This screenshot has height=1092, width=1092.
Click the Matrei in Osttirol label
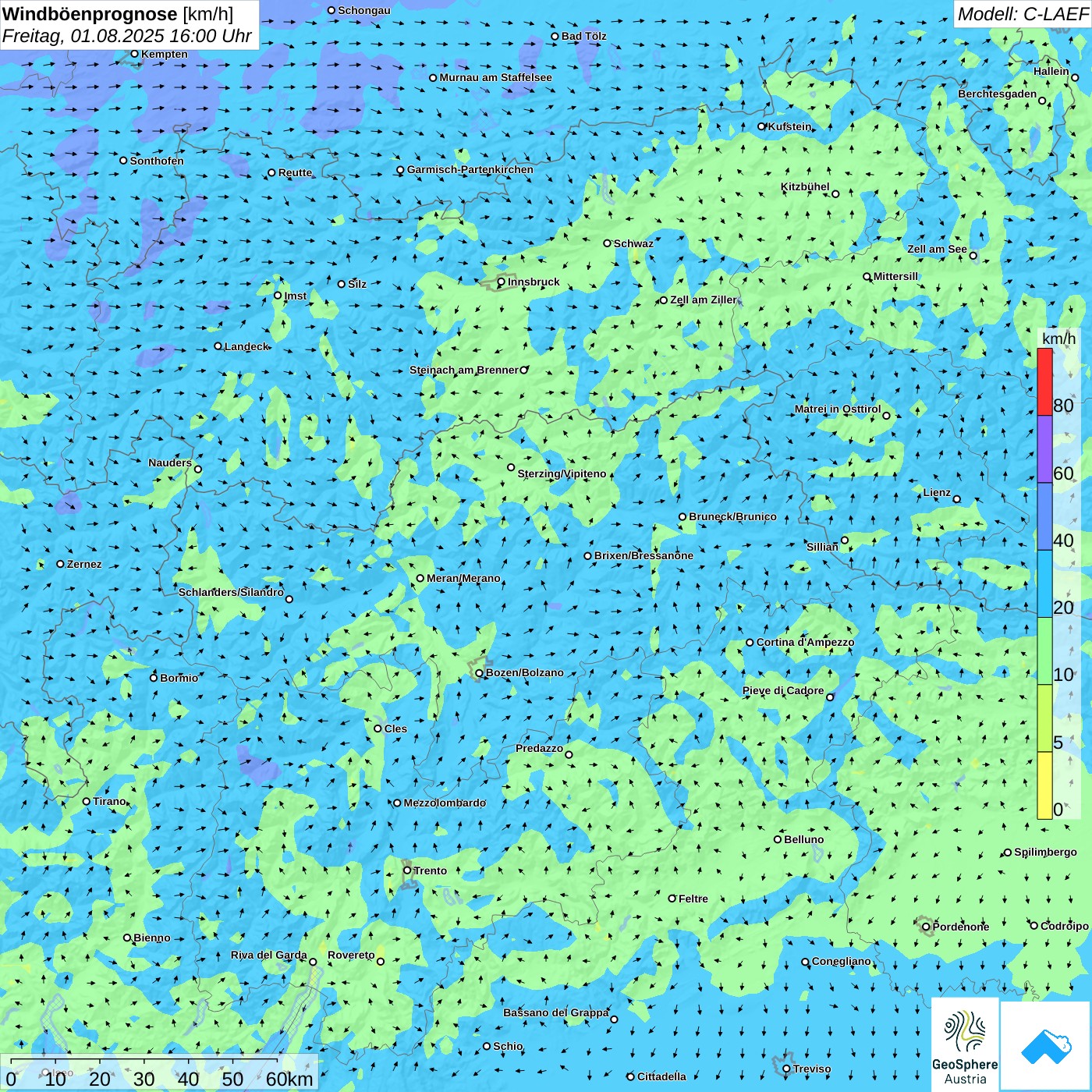[838, 409]
